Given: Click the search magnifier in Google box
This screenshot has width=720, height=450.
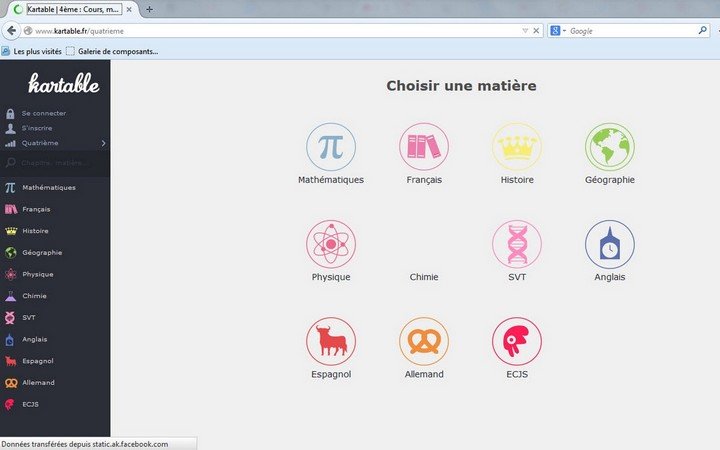Looking at the screenshot, I should click(703, 30).
